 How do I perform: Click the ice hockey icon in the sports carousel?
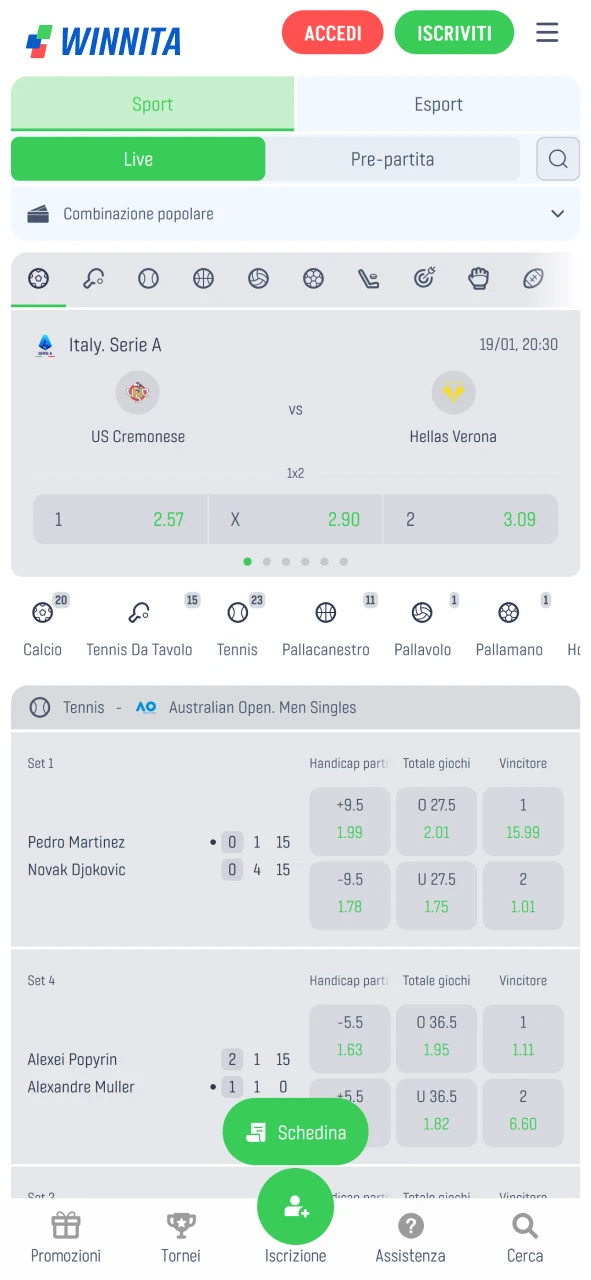368,279
